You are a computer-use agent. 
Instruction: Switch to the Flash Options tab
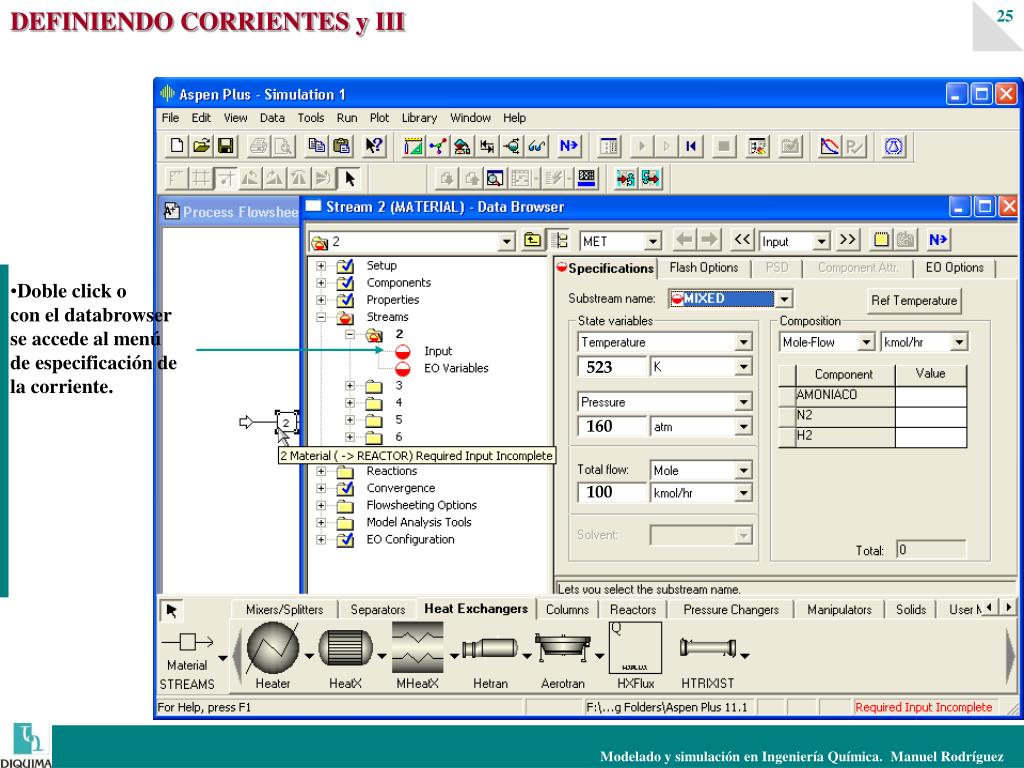703,267
